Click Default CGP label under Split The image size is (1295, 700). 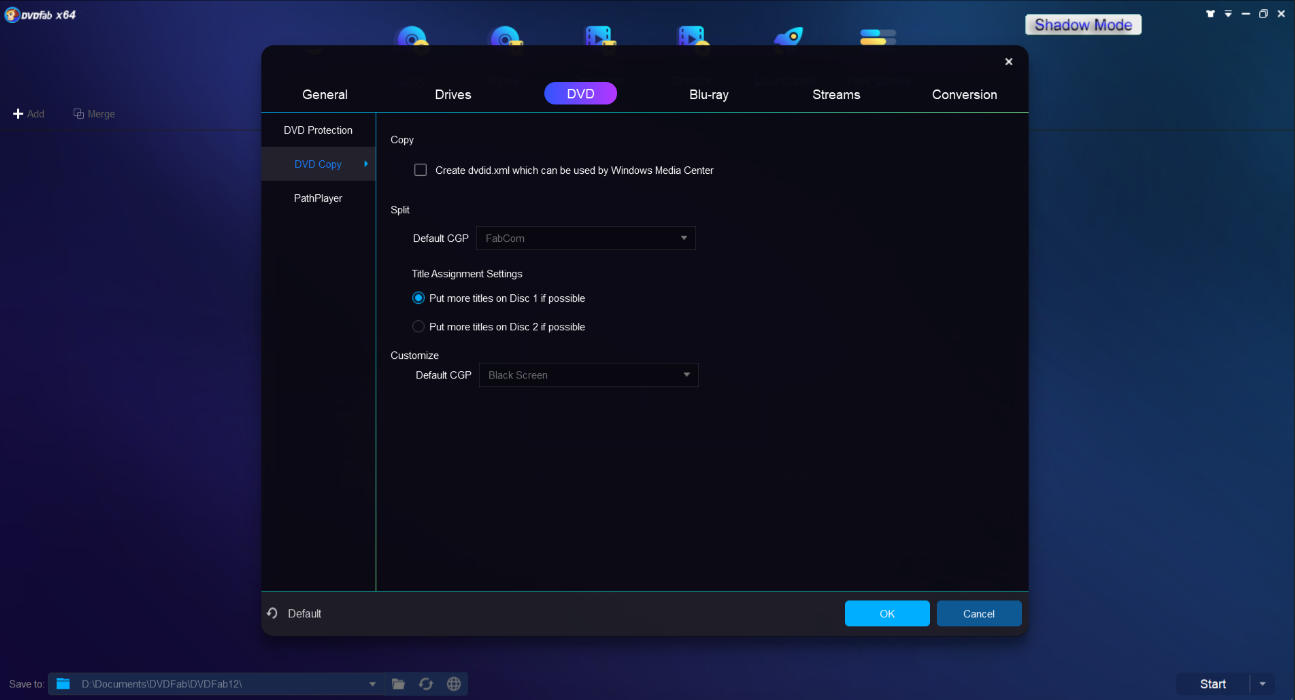[x=441, y=238]
